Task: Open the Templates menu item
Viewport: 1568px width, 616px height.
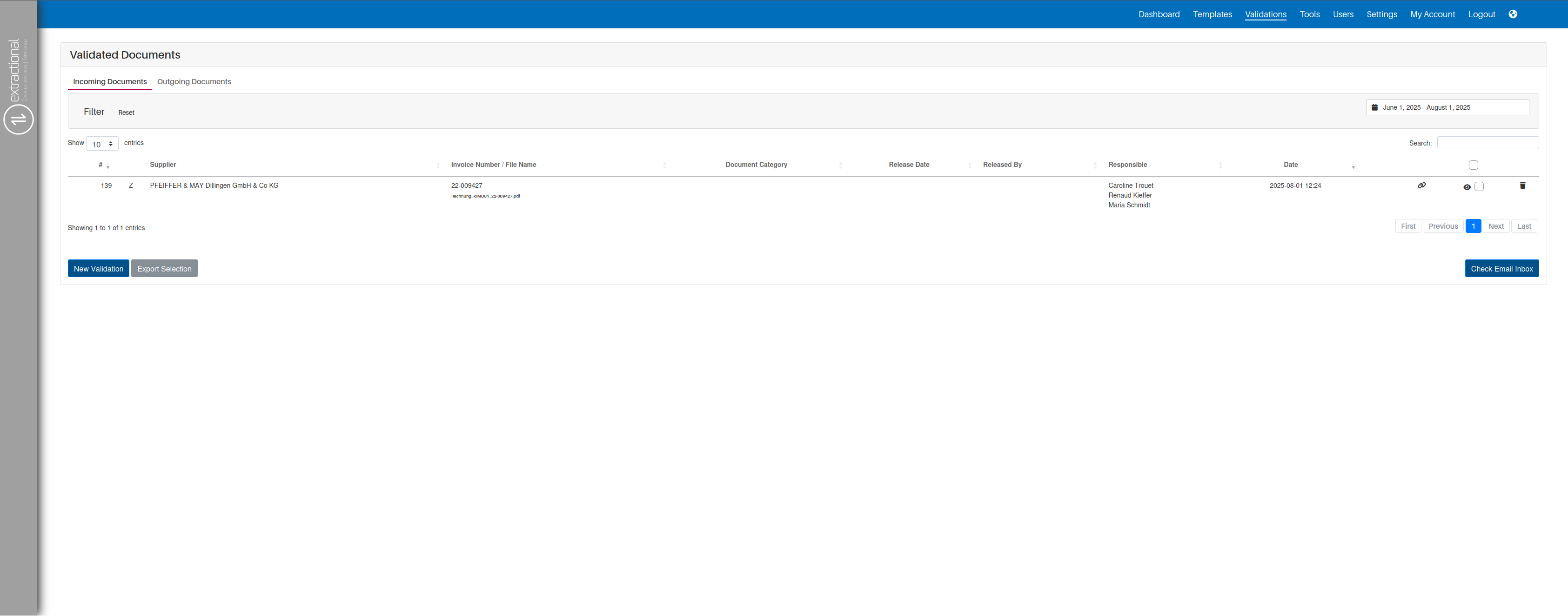Action: click(x=1212, y=14)
